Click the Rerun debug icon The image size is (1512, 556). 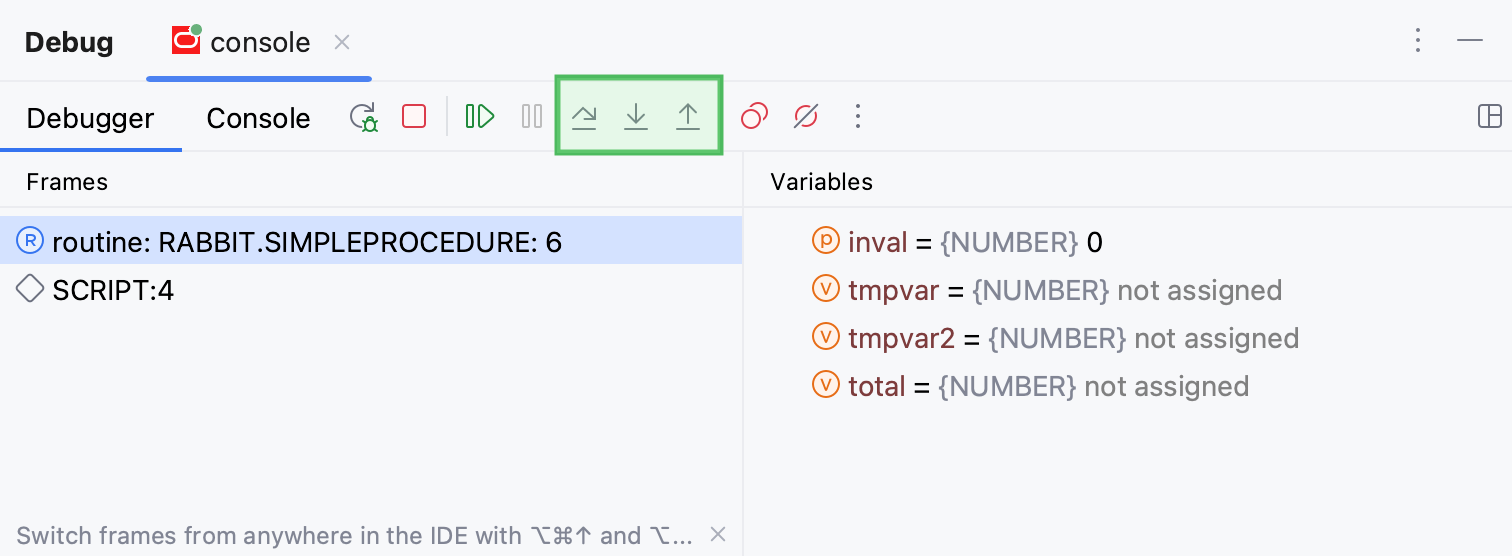coord(363,118)
